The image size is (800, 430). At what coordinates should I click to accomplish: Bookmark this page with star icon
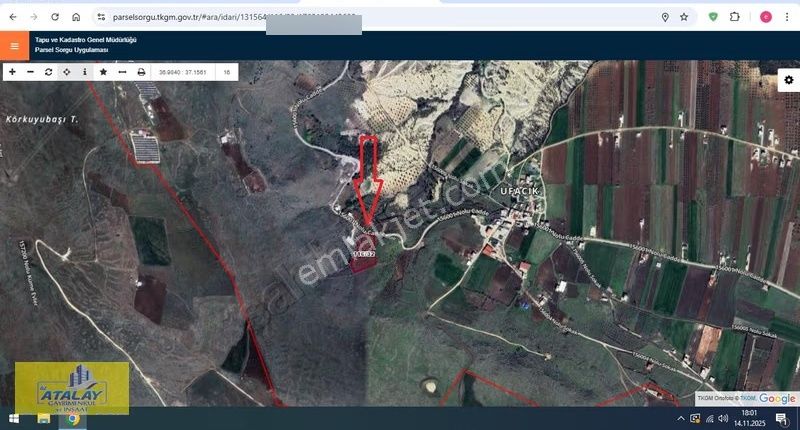pos(684,17)
